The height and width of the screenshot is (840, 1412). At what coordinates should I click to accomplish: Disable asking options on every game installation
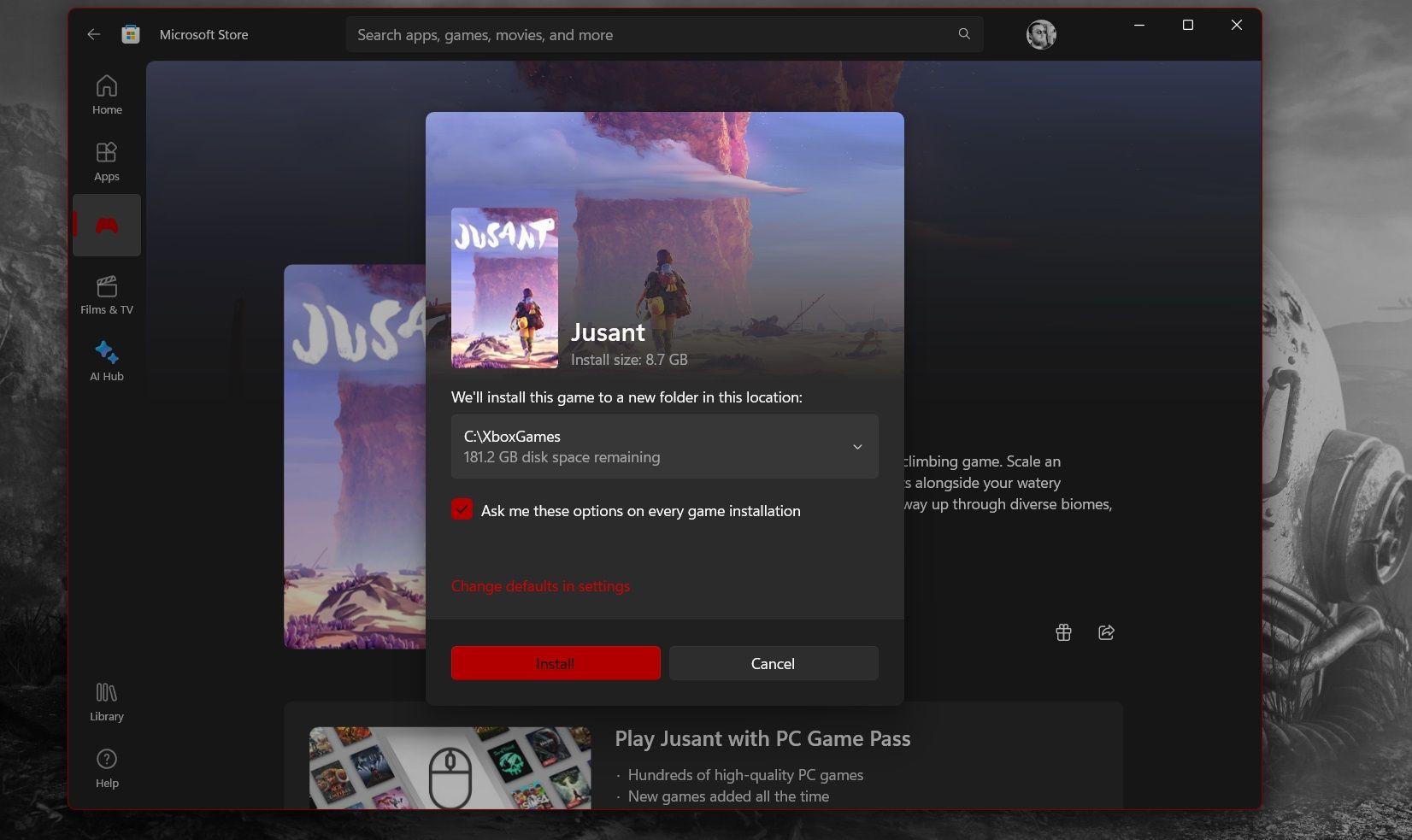[x=462, y=509]
